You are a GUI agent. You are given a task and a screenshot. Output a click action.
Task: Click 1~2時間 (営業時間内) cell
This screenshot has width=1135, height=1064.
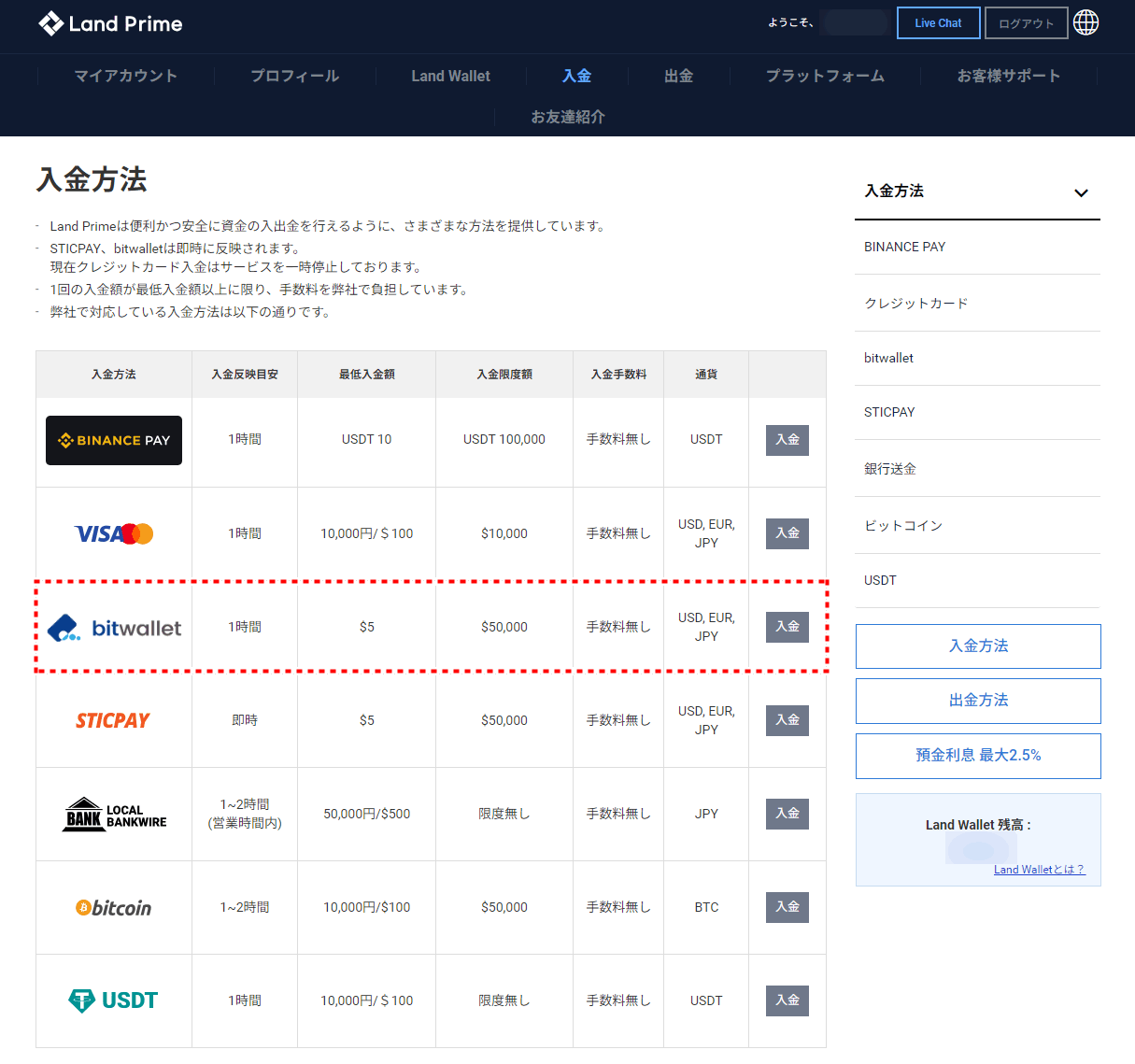click(x=245, y=814)
